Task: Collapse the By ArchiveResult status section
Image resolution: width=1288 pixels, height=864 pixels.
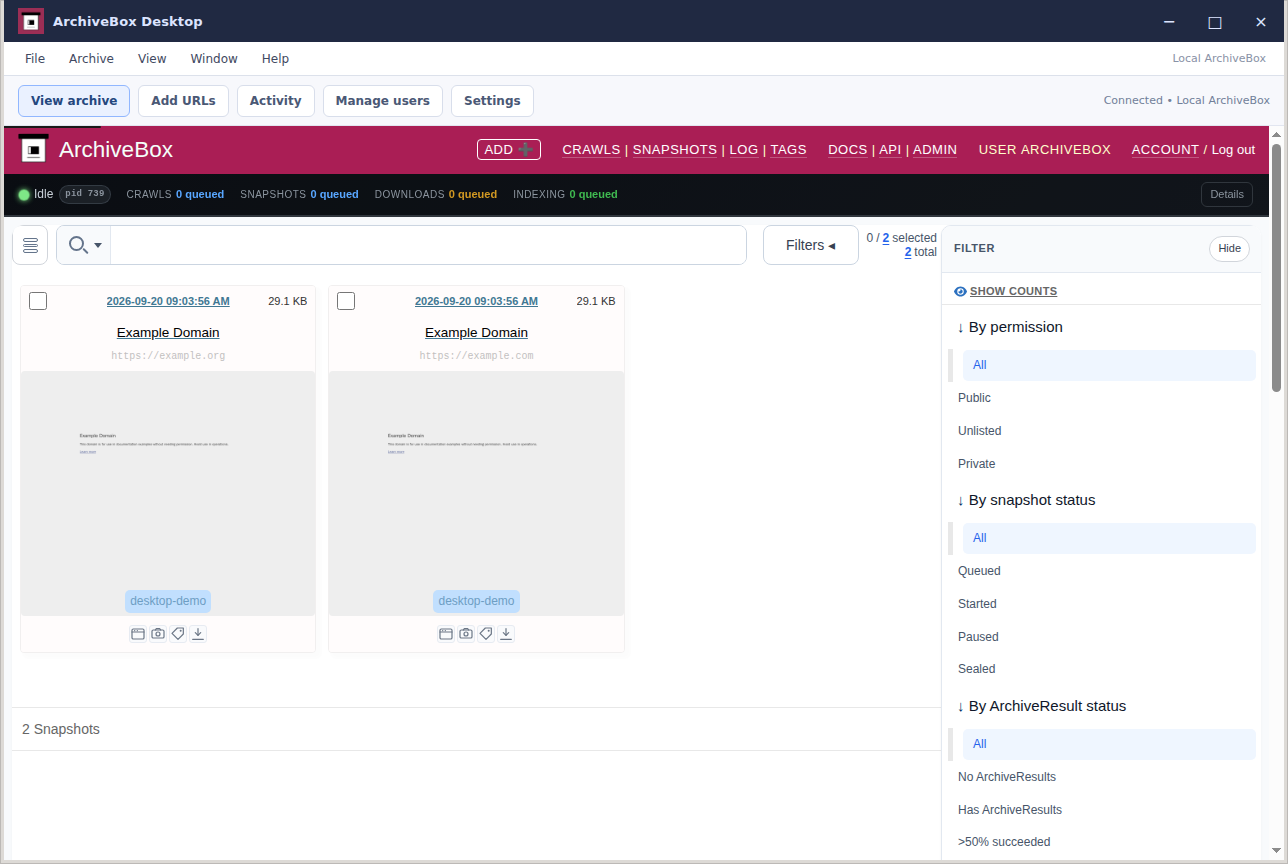Action: point(1042,706)
